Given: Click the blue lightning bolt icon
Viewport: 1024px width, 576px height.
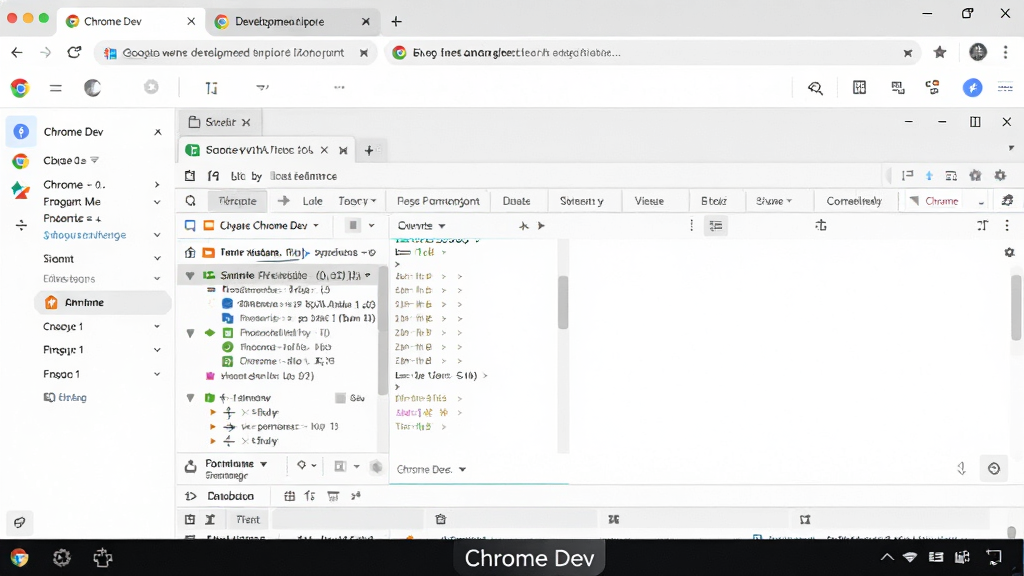Looking at the screenshot, I should tap(972, 88).
